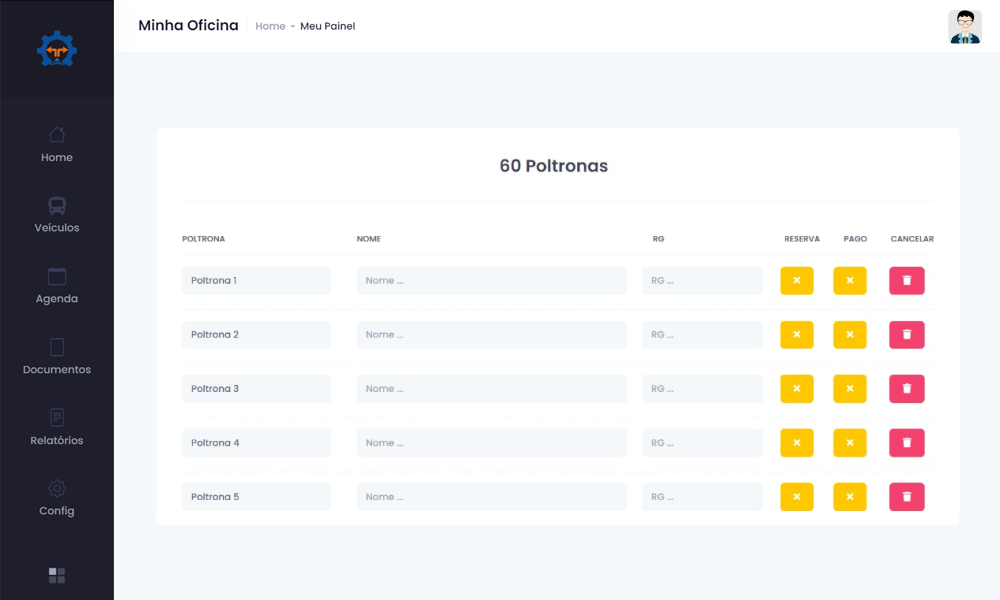Screen dimensions: 1000x600
Task: Open the Documentos section
Action: pos(57,357)
